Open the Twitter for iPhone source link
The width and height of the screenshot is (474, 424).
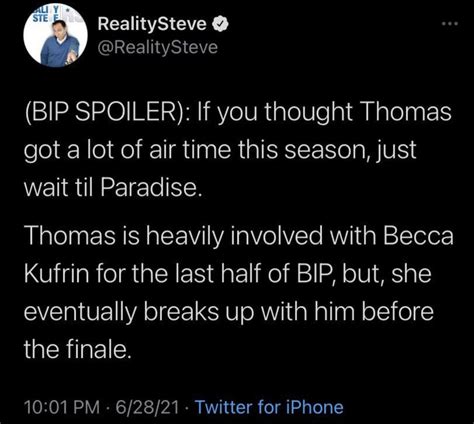coord(269,407)
